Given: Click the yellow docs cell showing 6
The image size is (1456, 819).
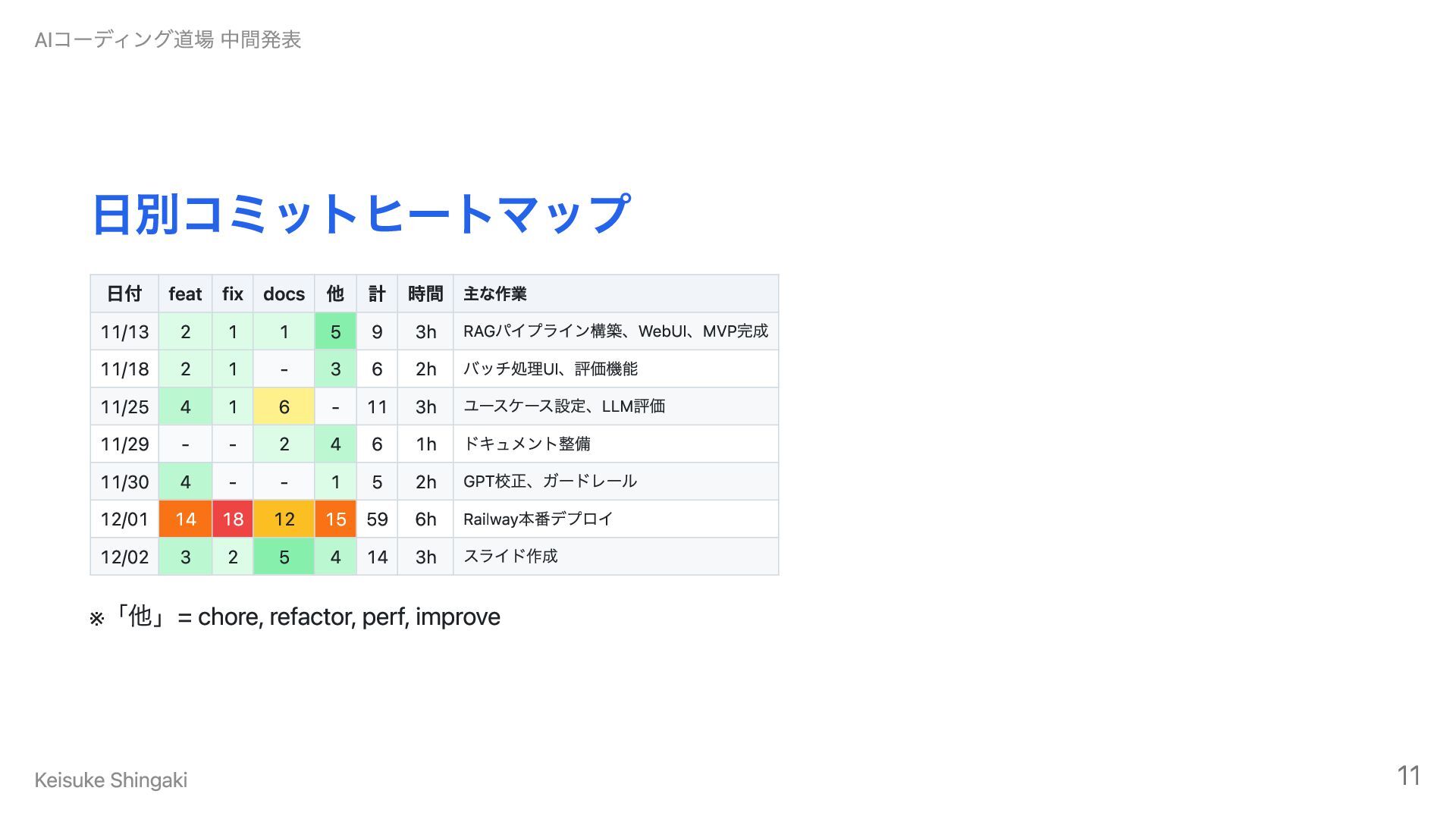Looking at the screenshot, I should (x=284, y=406).
